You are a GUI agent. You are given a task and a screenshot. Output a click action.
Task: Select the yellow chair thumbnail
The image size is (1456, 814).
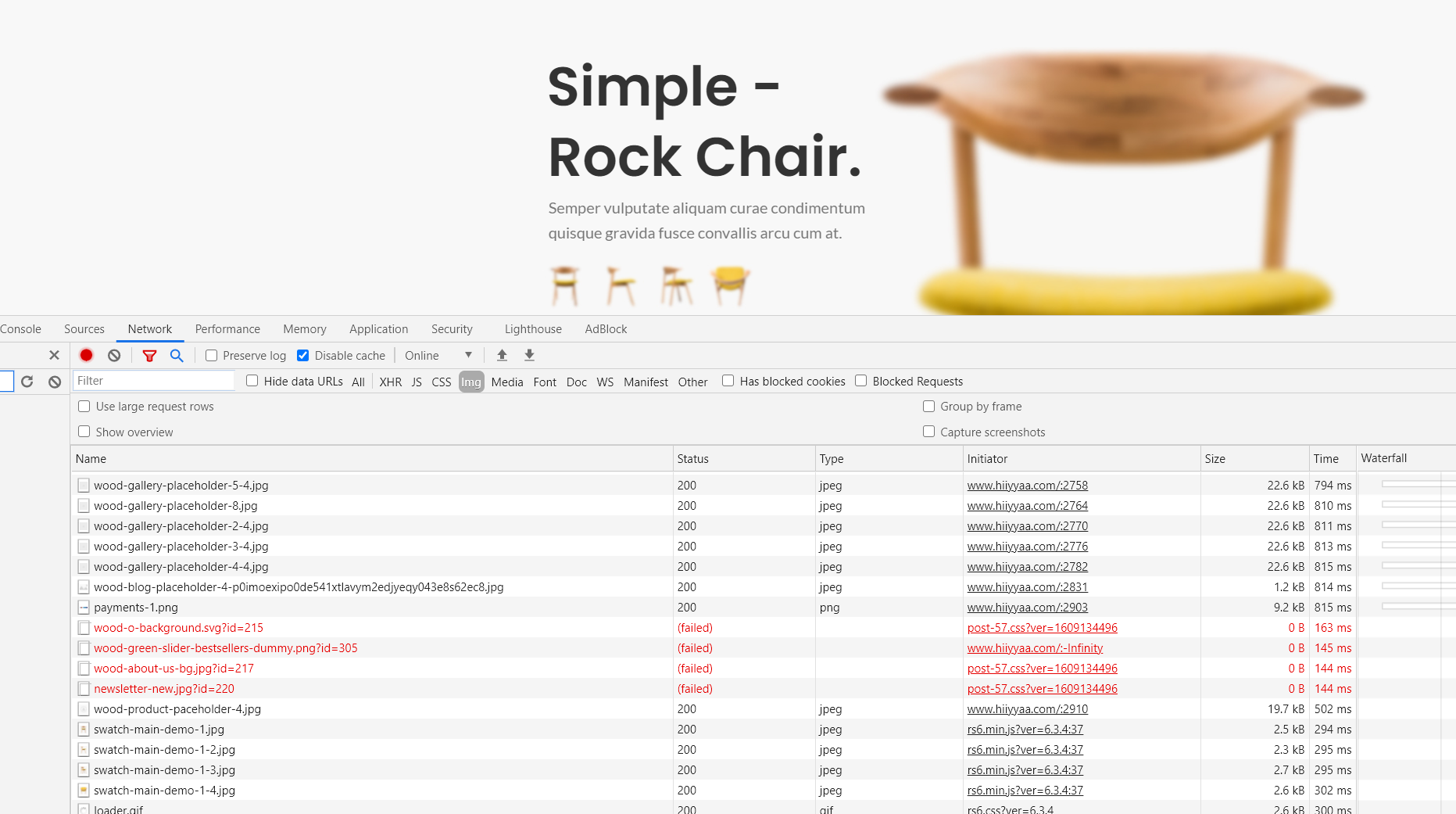point(731,285)
